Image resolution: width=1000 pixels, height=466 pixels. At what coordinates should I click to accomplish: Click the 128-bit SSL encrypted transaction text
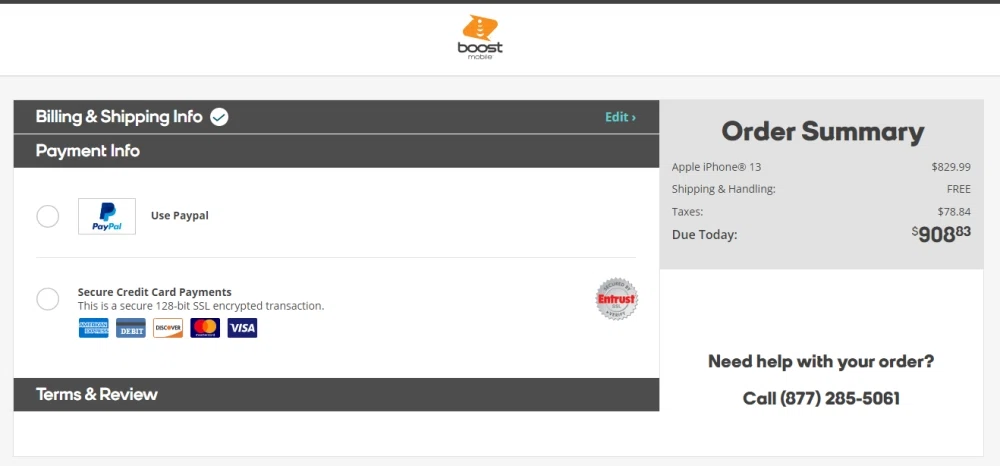pyautogui.click(x=201, y=306)
